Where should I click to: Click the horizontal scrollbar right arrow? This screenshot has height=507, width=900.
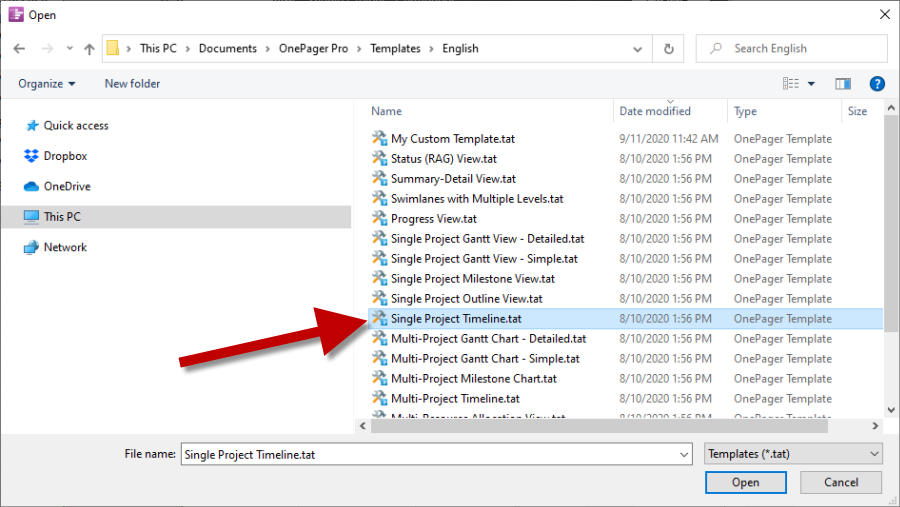pos(875,426)
